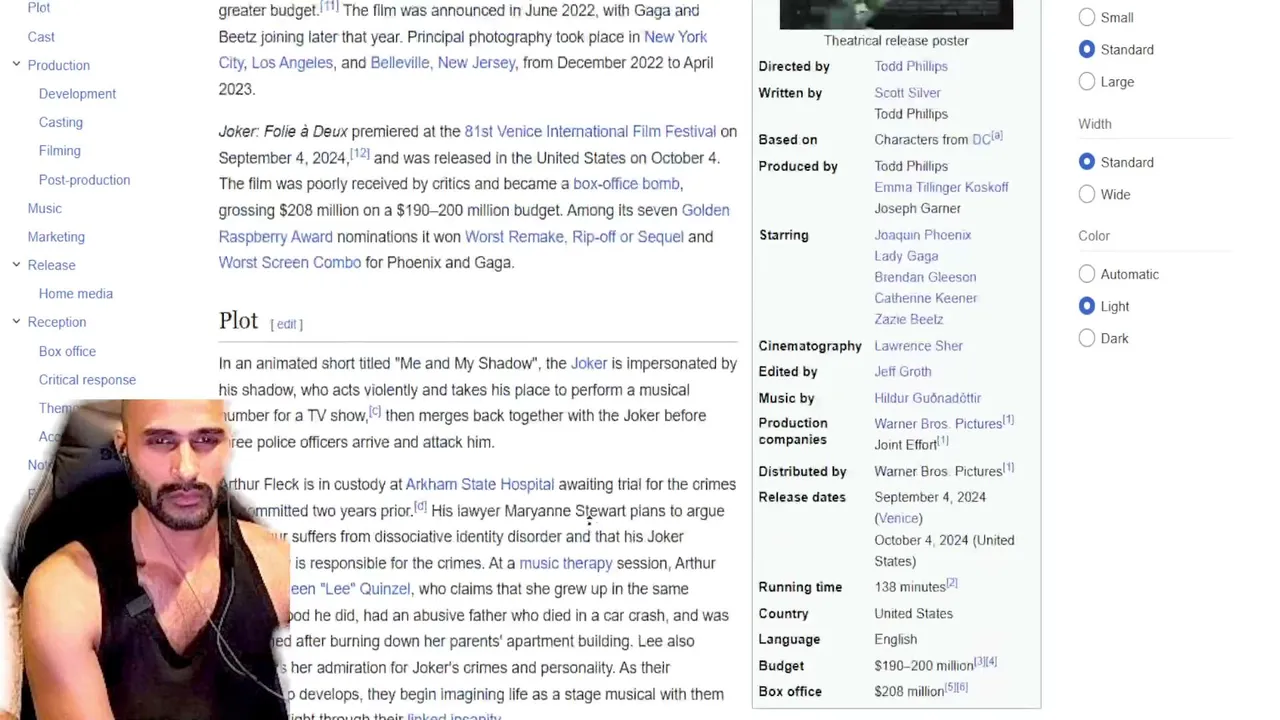1280x720 pixels.
Task: Open the Brendan Gleeson link
Action: pyautogui.click(x=926, y=277)
